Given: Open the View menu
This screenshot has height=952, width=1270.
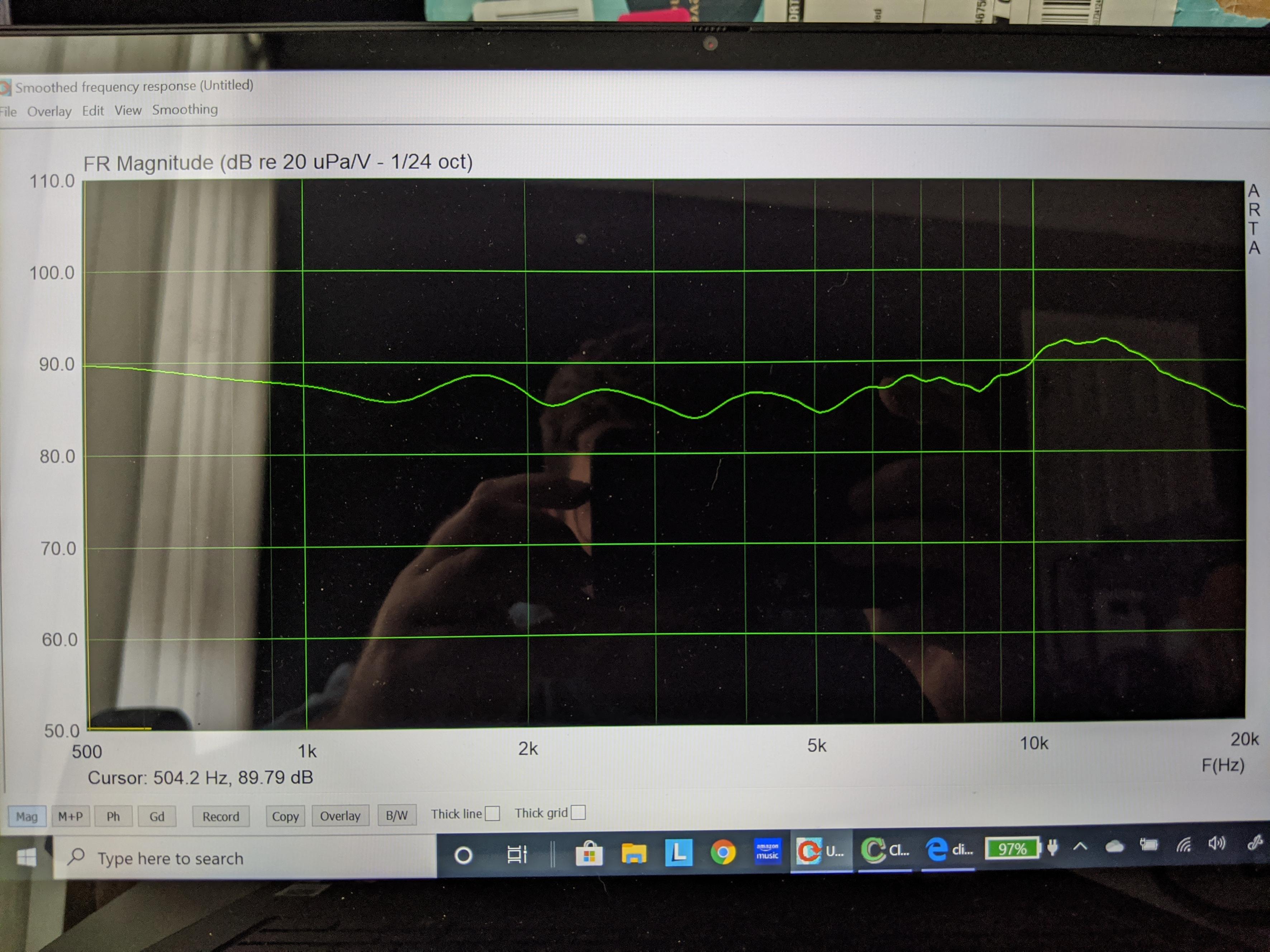Looking at the screenshot, I should click(128, 110).
